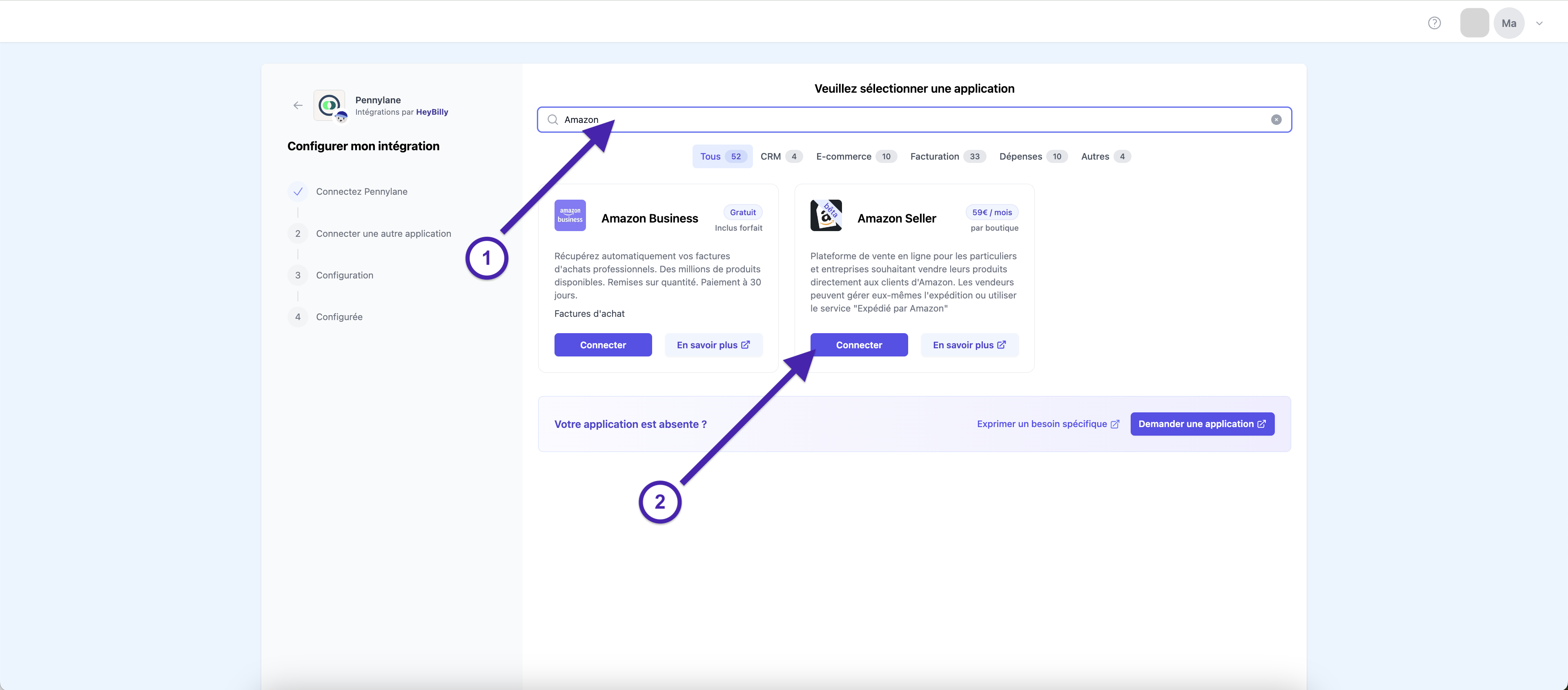Open the user menu chevron
This screenshot has height=690, width=1568.
(x=1539, y=24)
